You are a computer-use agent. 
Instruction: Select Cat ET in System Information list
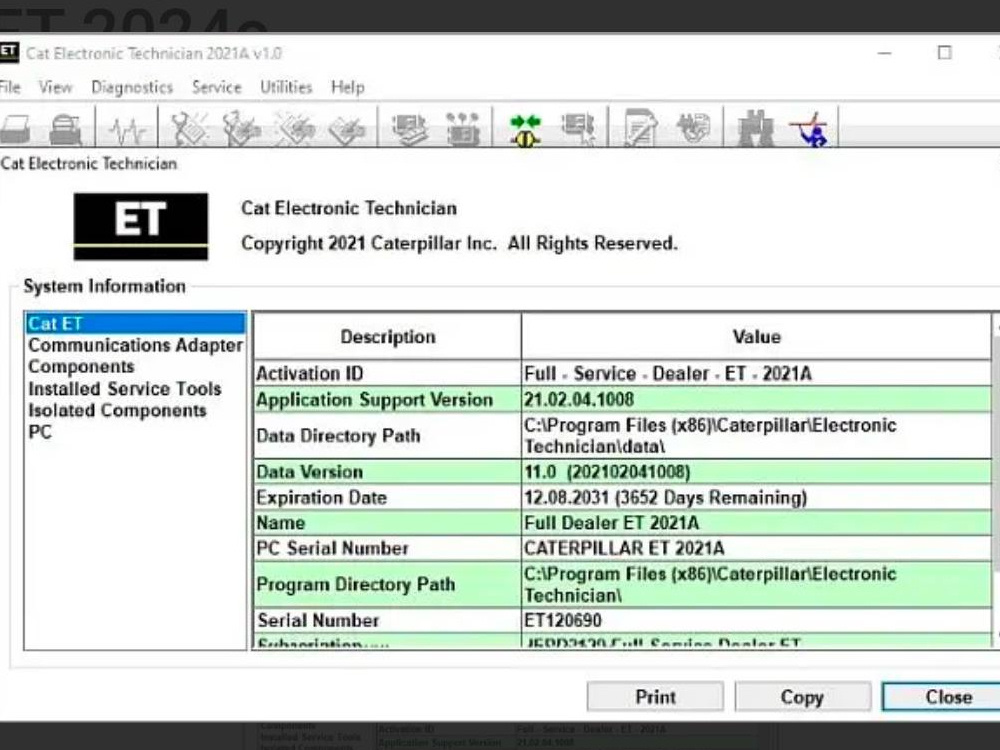tap(135, 323)
